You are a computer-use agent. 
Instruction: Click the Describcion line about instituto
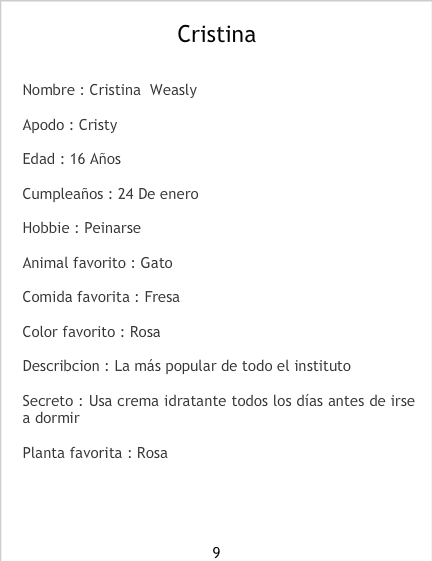[x=186, y=366]
